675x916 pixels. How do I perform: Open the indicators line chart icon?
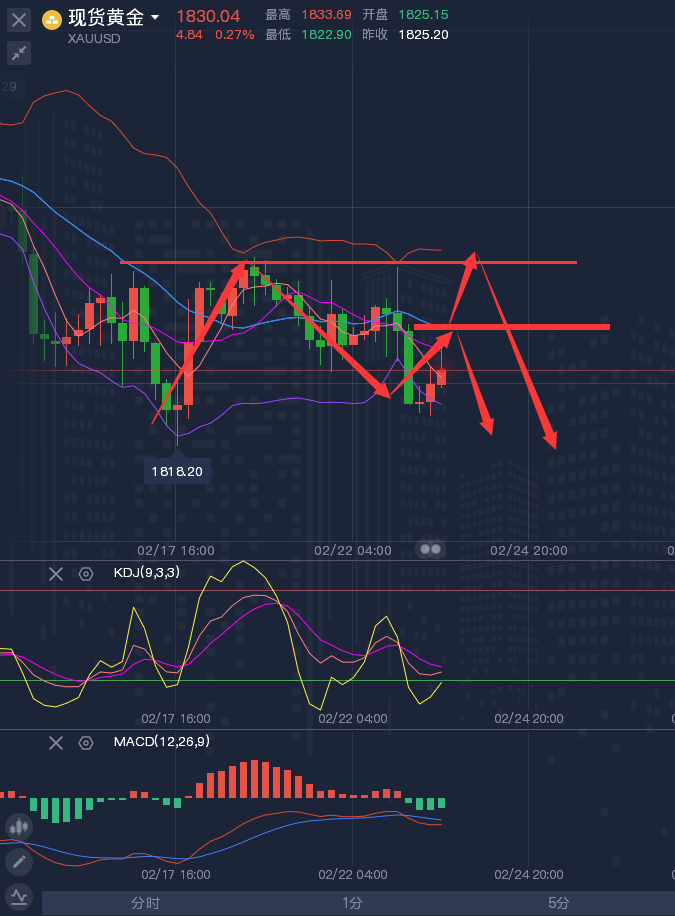pos(19,897)
